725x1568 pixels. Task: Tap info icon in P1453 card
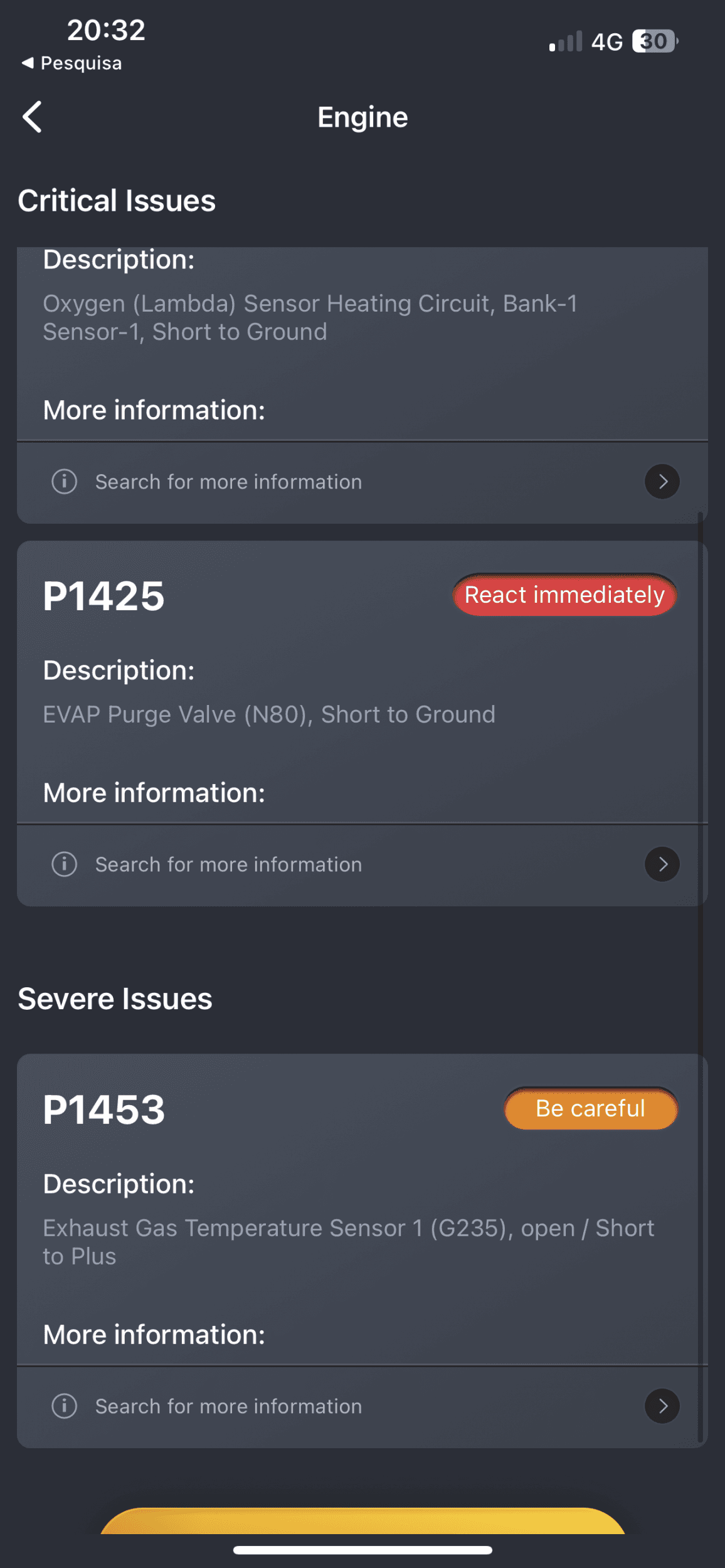click(64, 1406)
